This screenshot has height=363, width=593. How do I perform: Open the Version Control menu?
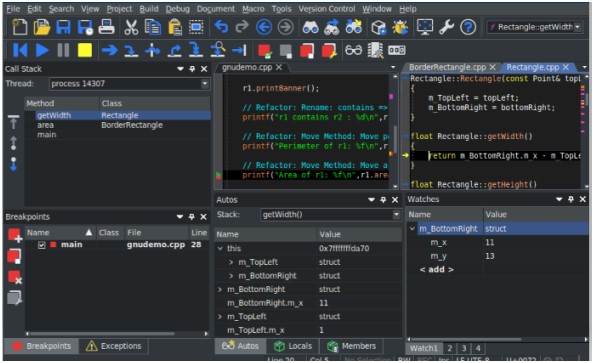click(326, 9)
